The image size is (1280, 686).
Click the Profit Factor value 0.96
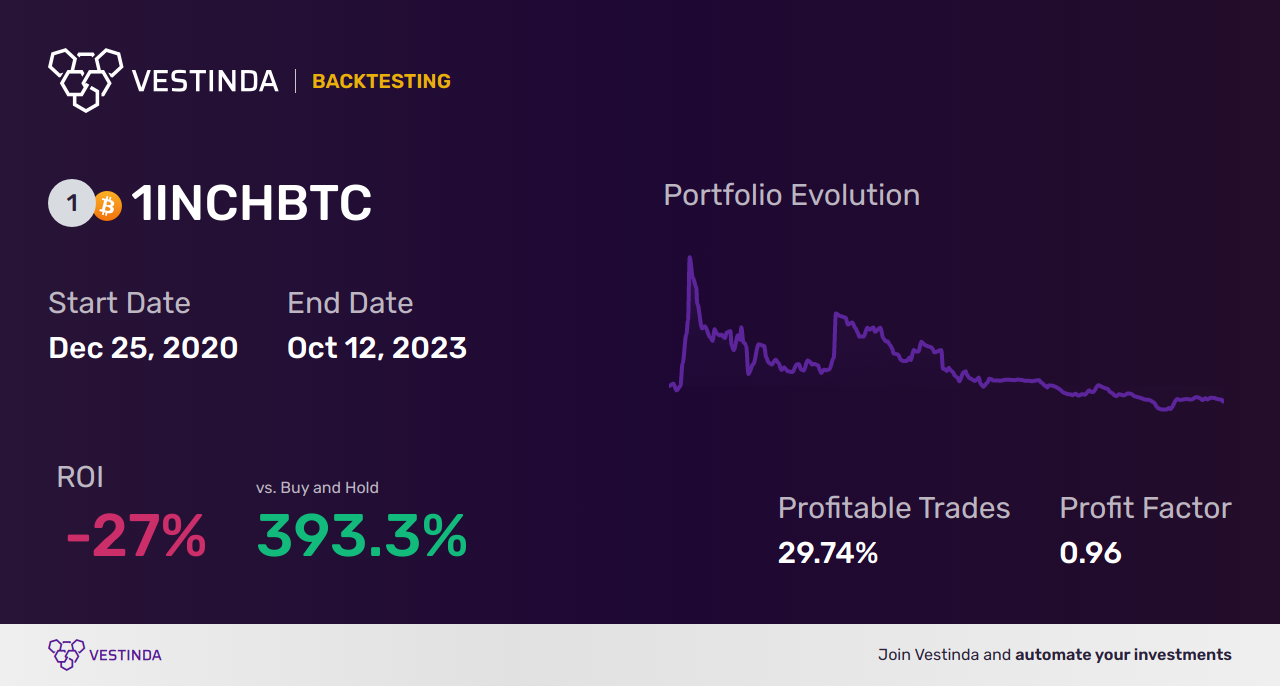(1090, 553)
